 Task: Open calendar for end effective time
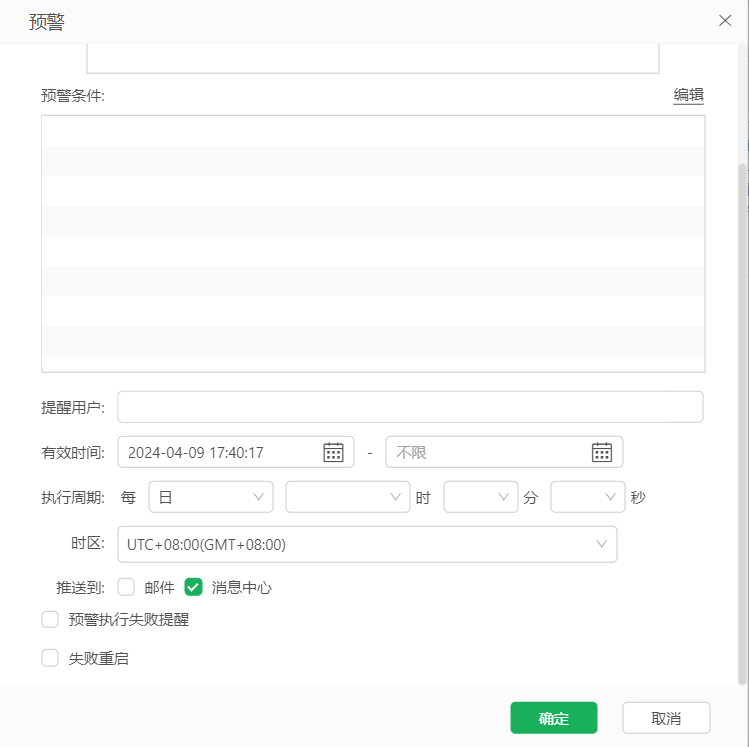click(601, 452)
